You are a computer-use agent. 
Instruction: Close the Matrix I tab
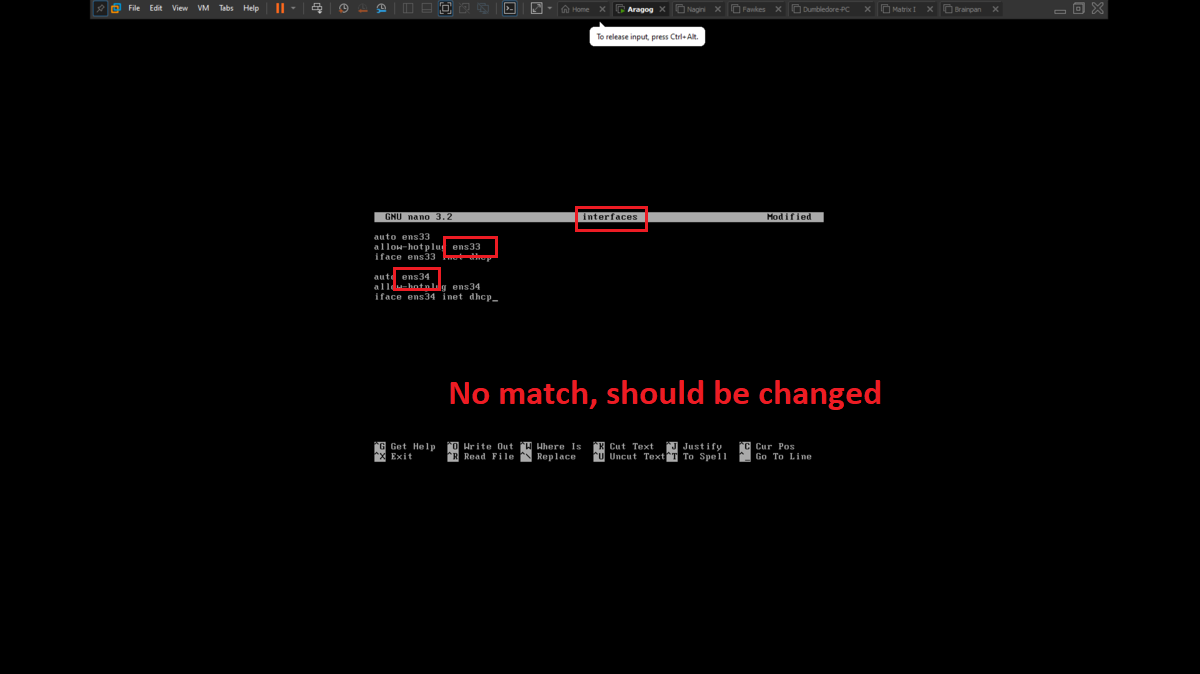[930, 9]
